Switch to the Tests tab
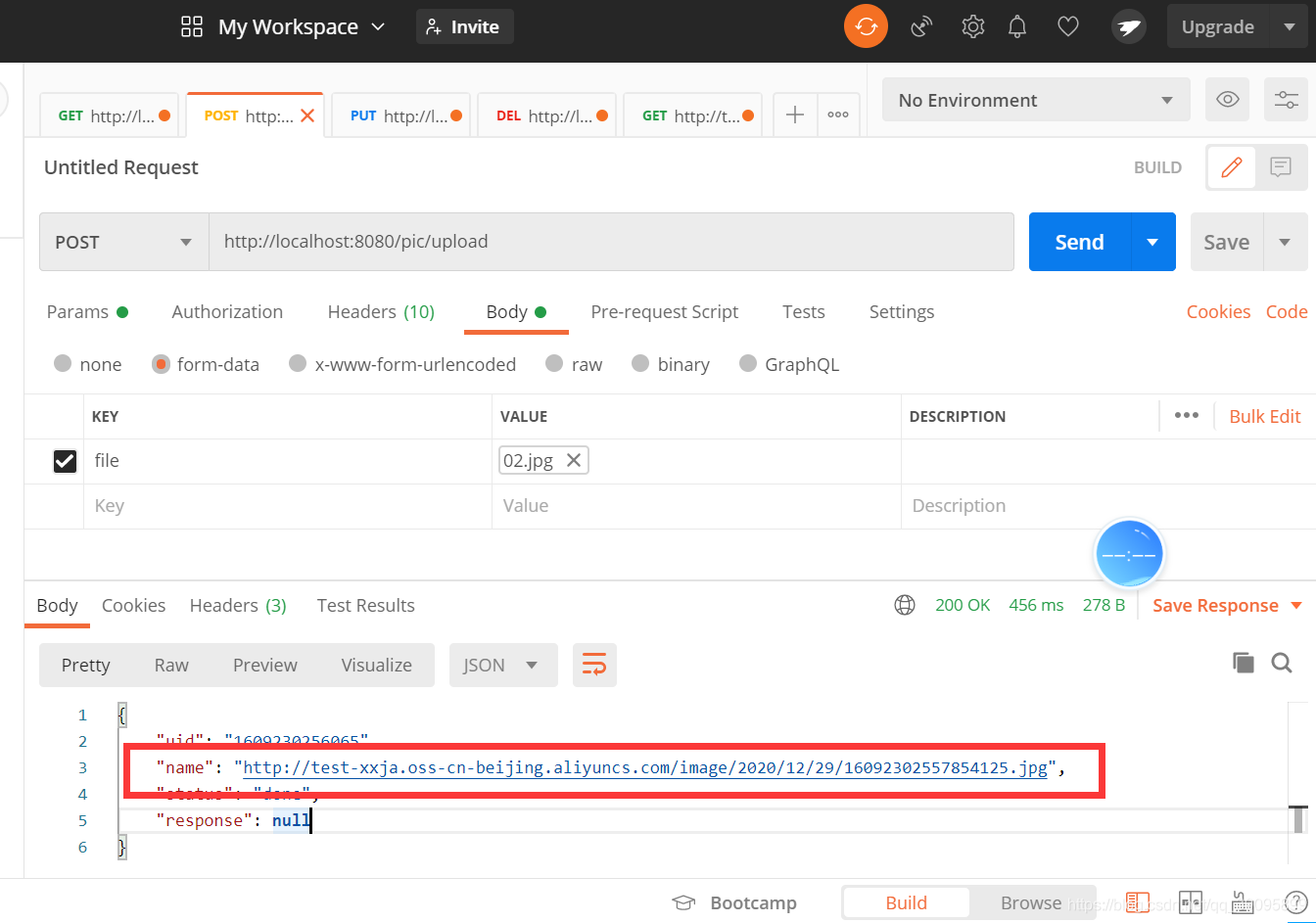1316x923 pixels. pyautogui.click(x=804, y=311)
